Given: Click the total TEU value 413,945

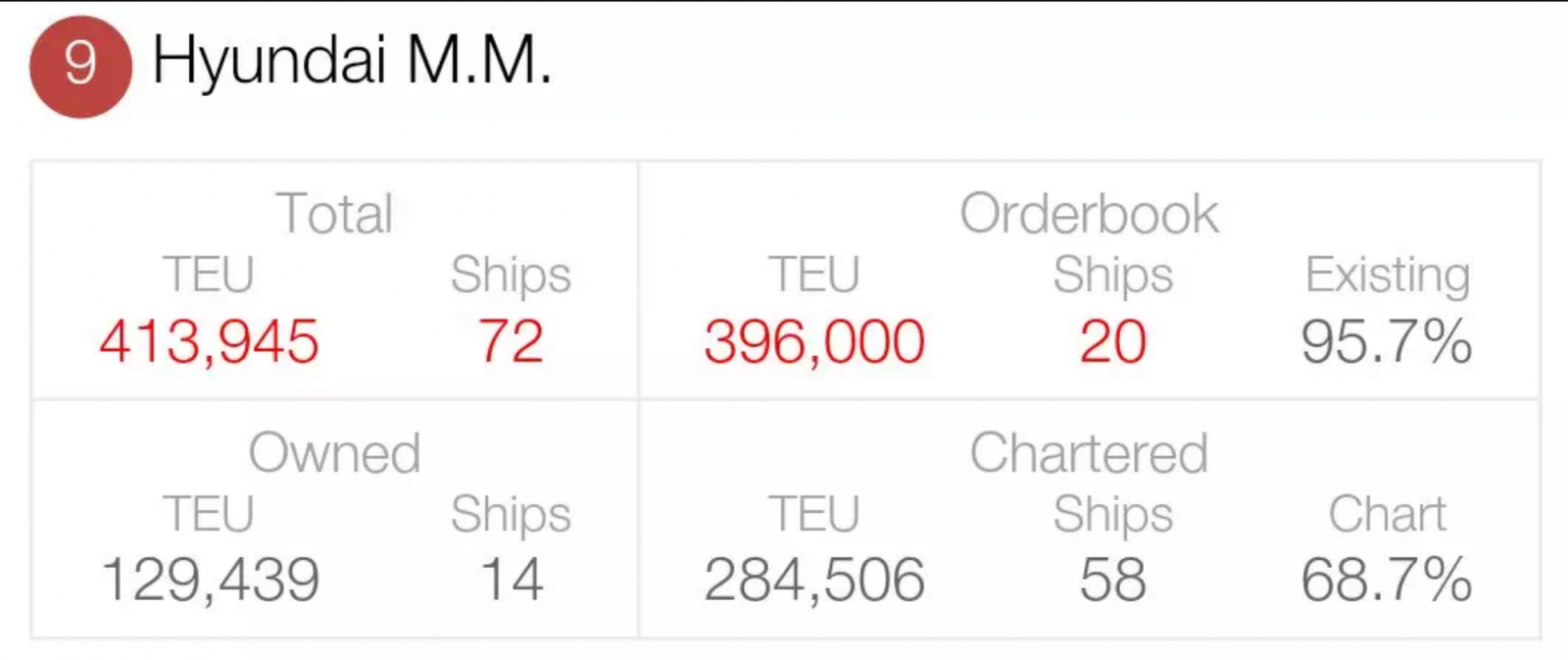Looking at the screenshot, I should point(209,341).
